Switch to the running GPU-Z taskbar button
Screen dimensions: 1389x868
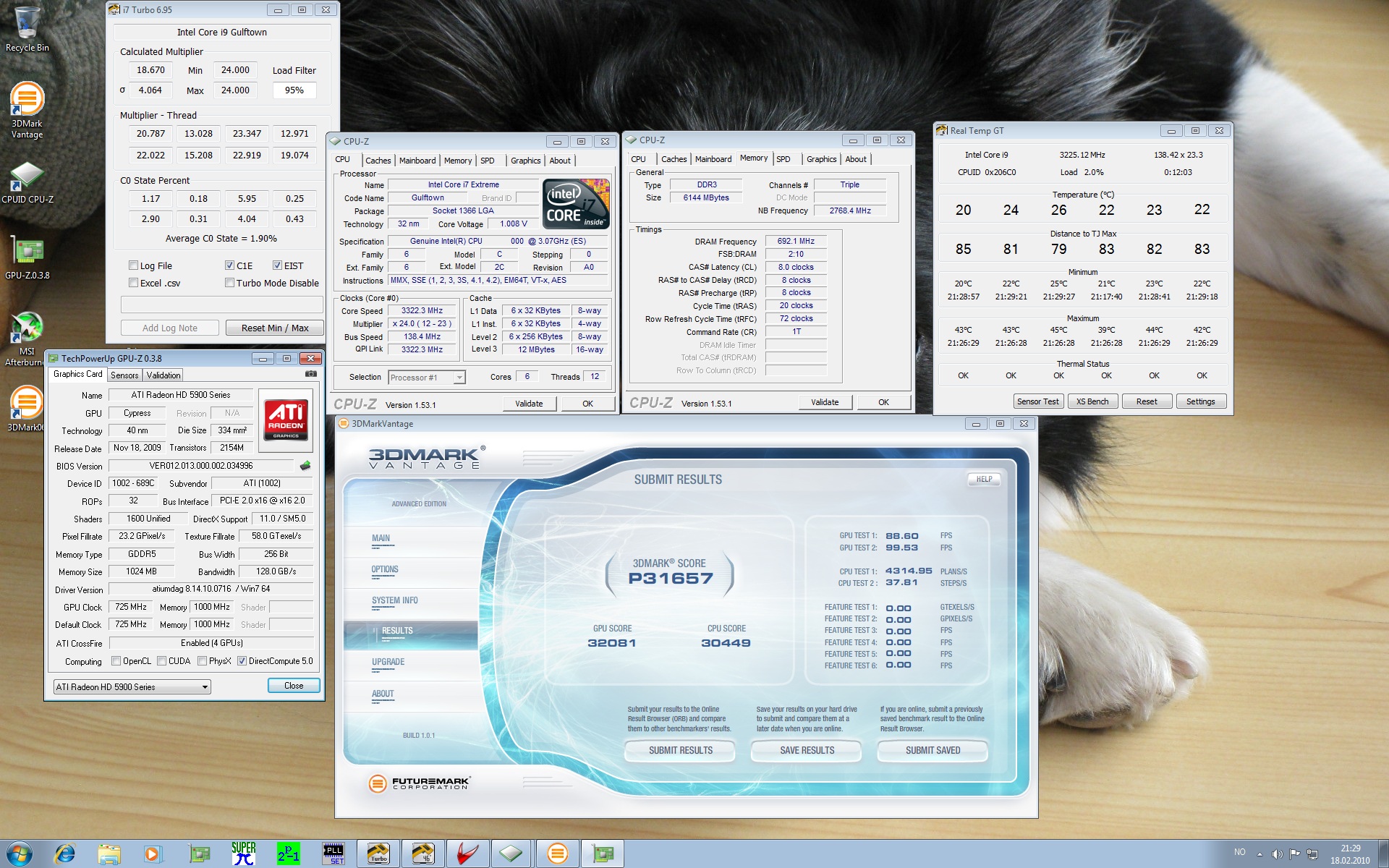[603, 854]
